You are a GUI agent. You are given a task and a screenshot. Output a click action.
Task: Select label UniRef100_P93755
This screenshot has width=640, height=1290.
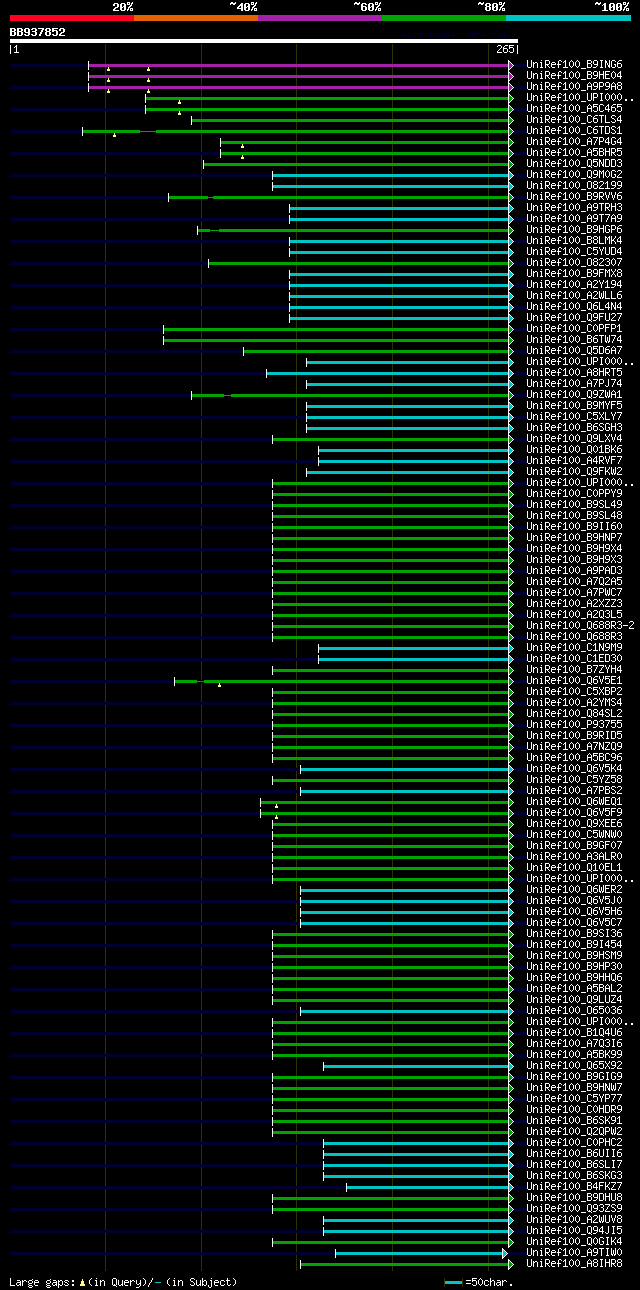tap(574, 725)
